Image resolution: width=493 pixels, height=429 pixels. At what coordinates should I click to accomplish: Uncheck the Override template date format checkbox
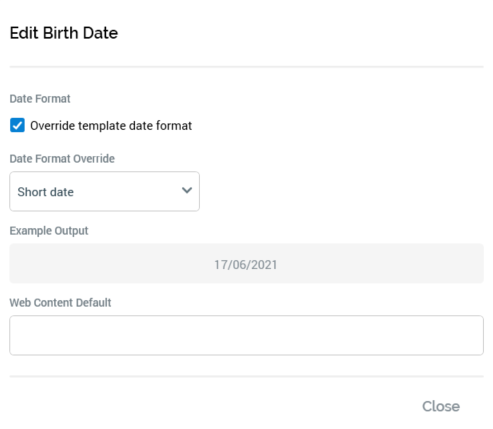coord(17,125)
